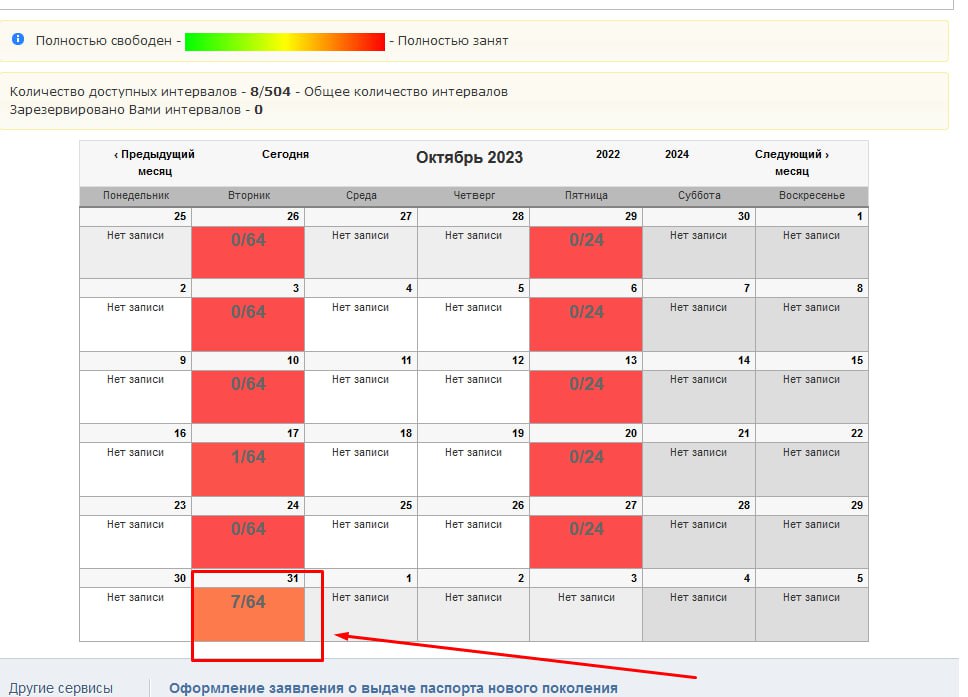Select October 13 cell 0/24
The width and height of the screenshot is (968, 697).
[x=586, y=396]
